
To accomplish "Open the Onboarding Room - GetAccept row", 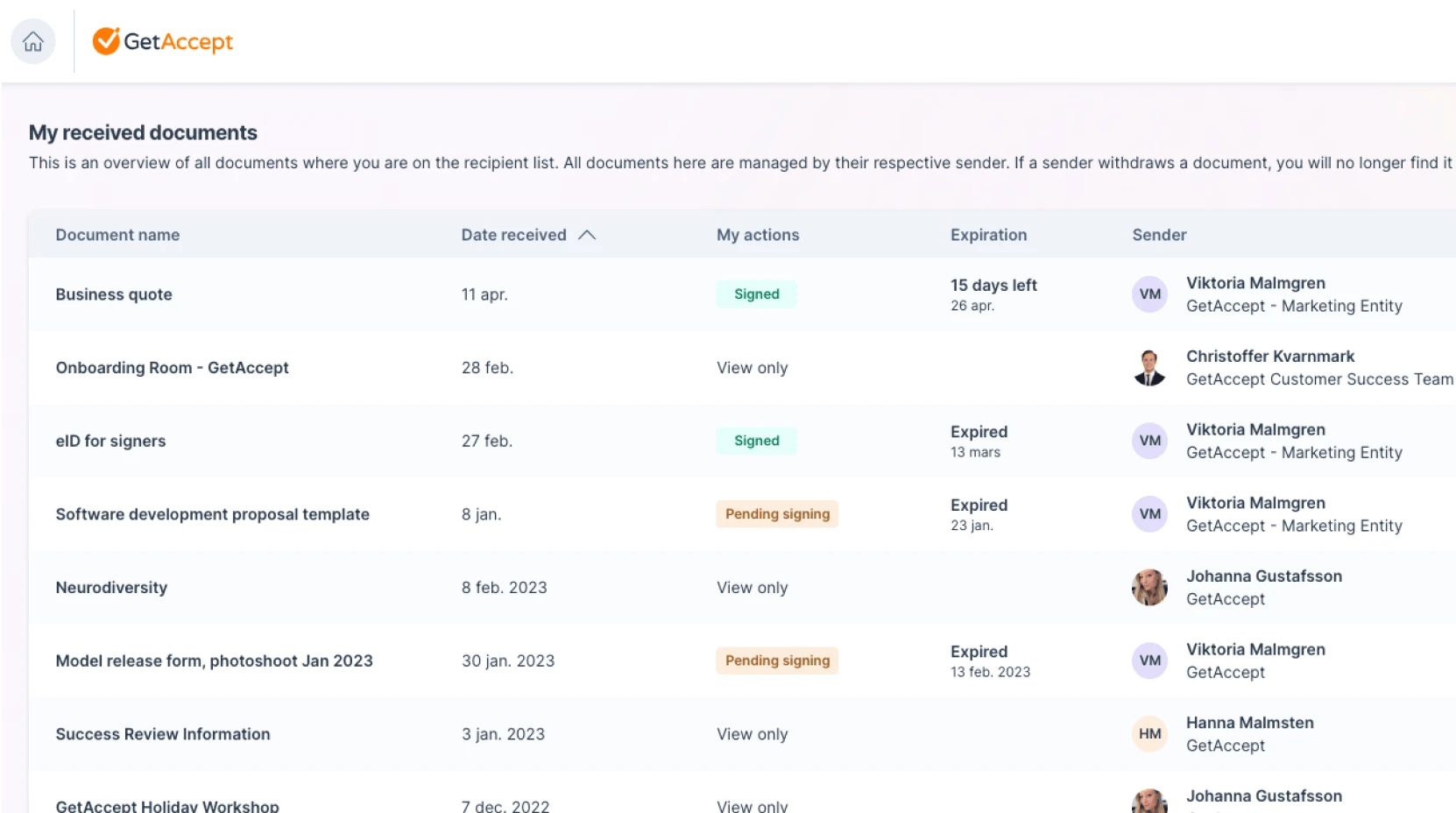I will 172,367.
